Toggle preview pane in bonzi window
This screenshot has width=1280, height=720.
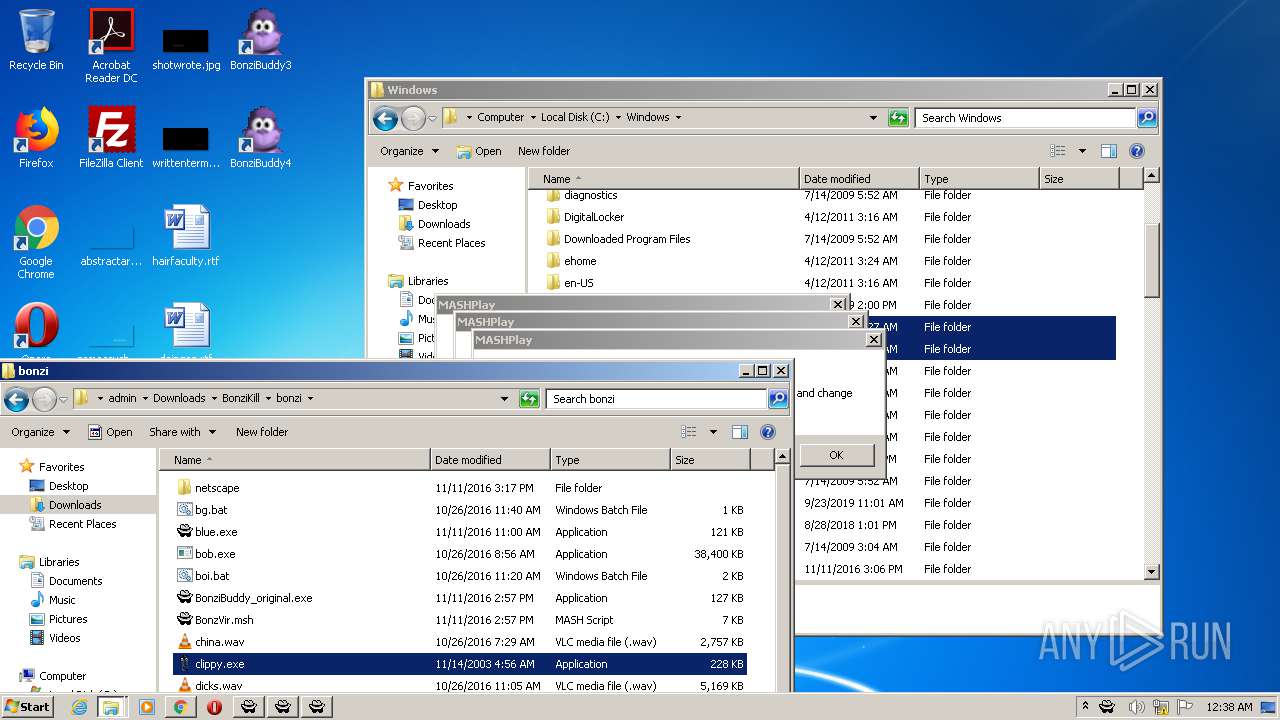740,432
